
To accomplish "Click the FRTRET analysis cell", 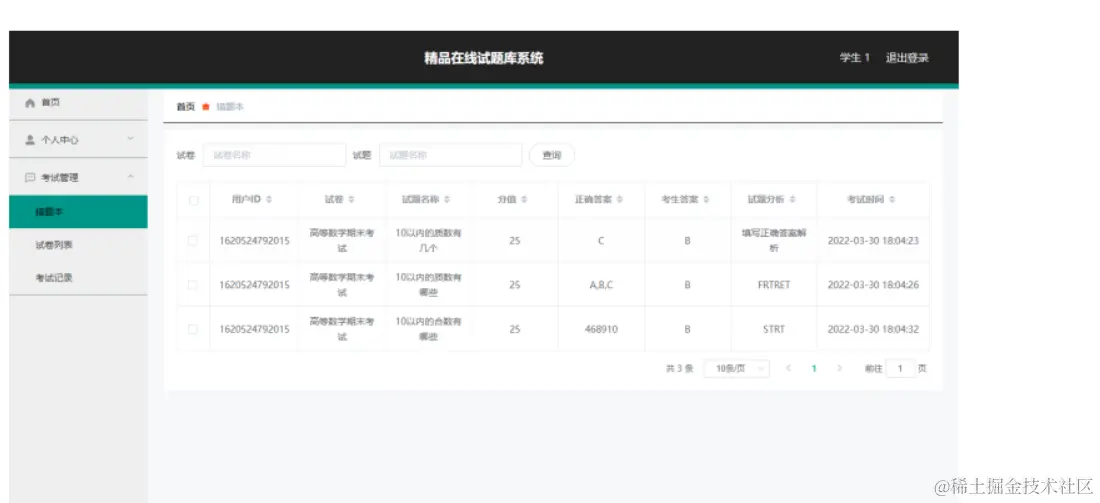I will pos(774,285).
